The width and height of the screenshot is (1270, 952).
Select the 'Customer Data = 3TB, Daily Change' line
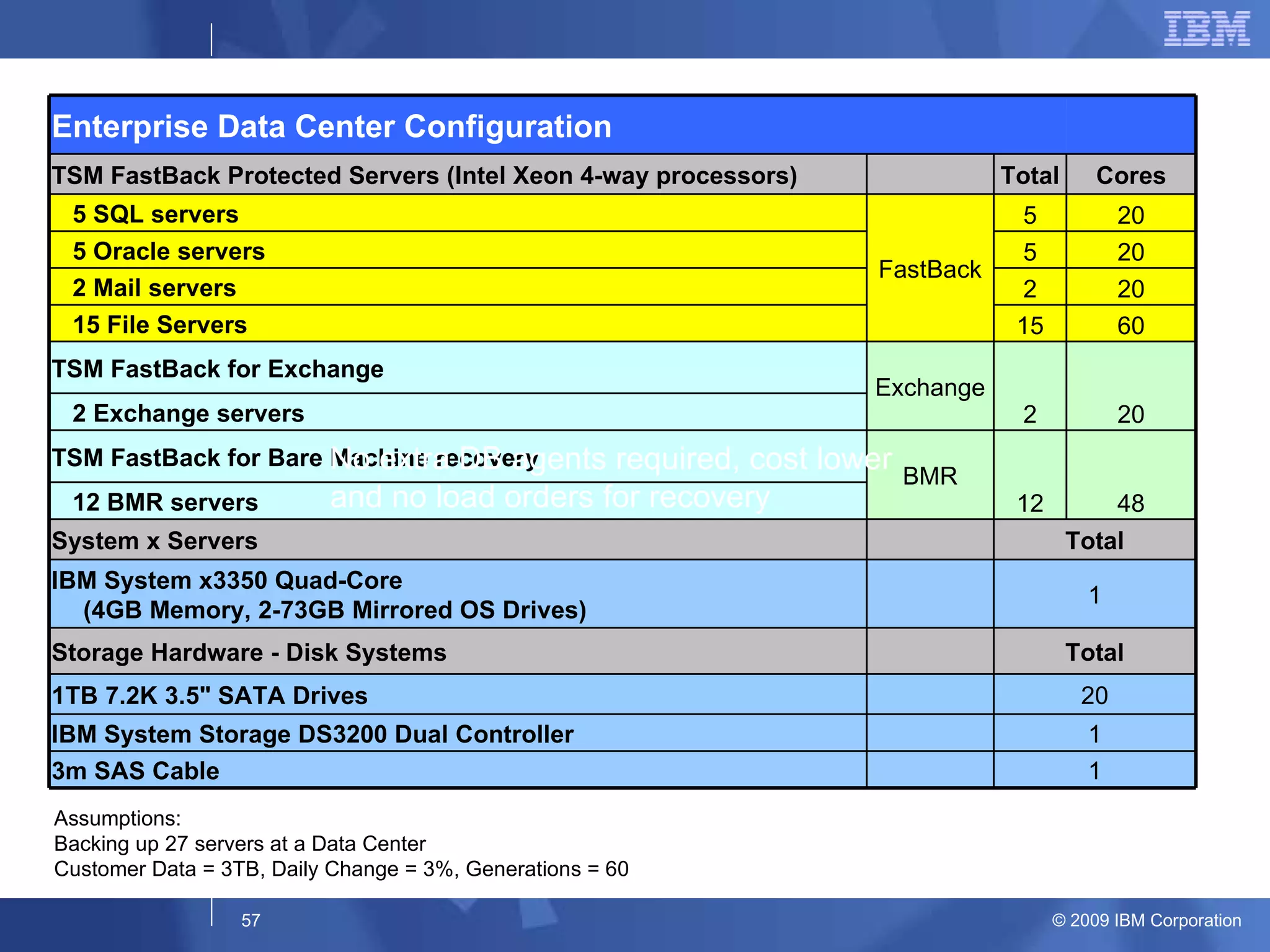coord(342,870)
